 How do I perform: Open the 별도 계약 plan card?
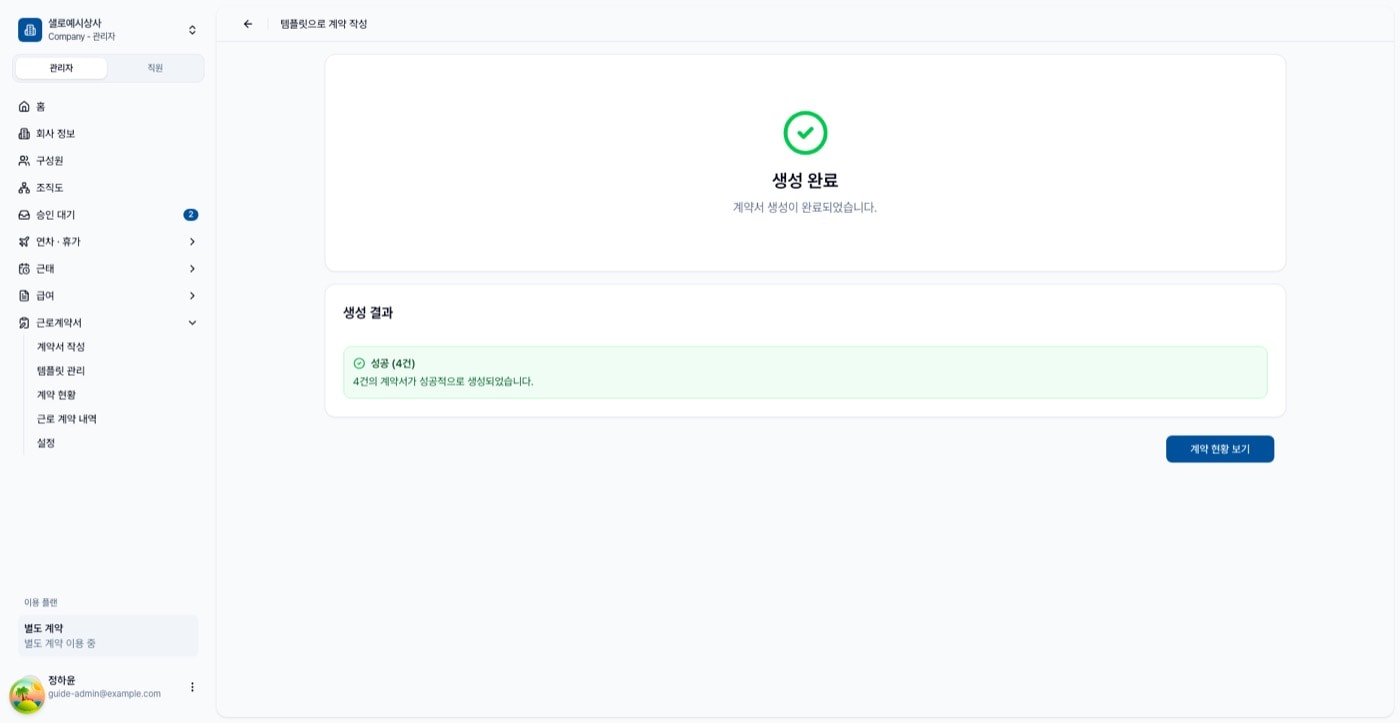108,636
